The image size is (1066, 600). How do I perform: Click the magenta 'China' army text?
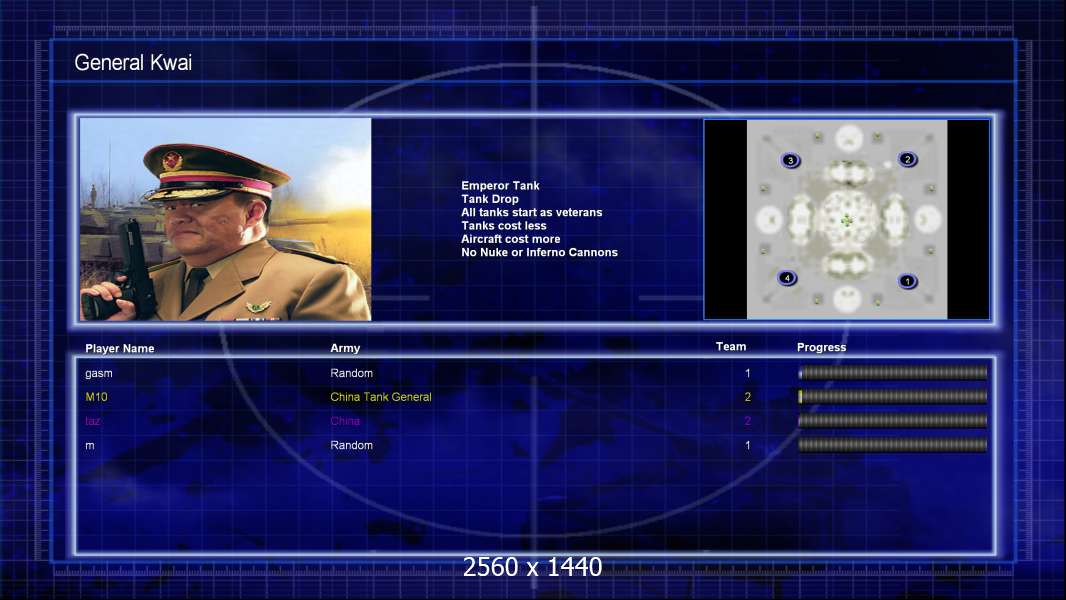[x=345, y=421]
